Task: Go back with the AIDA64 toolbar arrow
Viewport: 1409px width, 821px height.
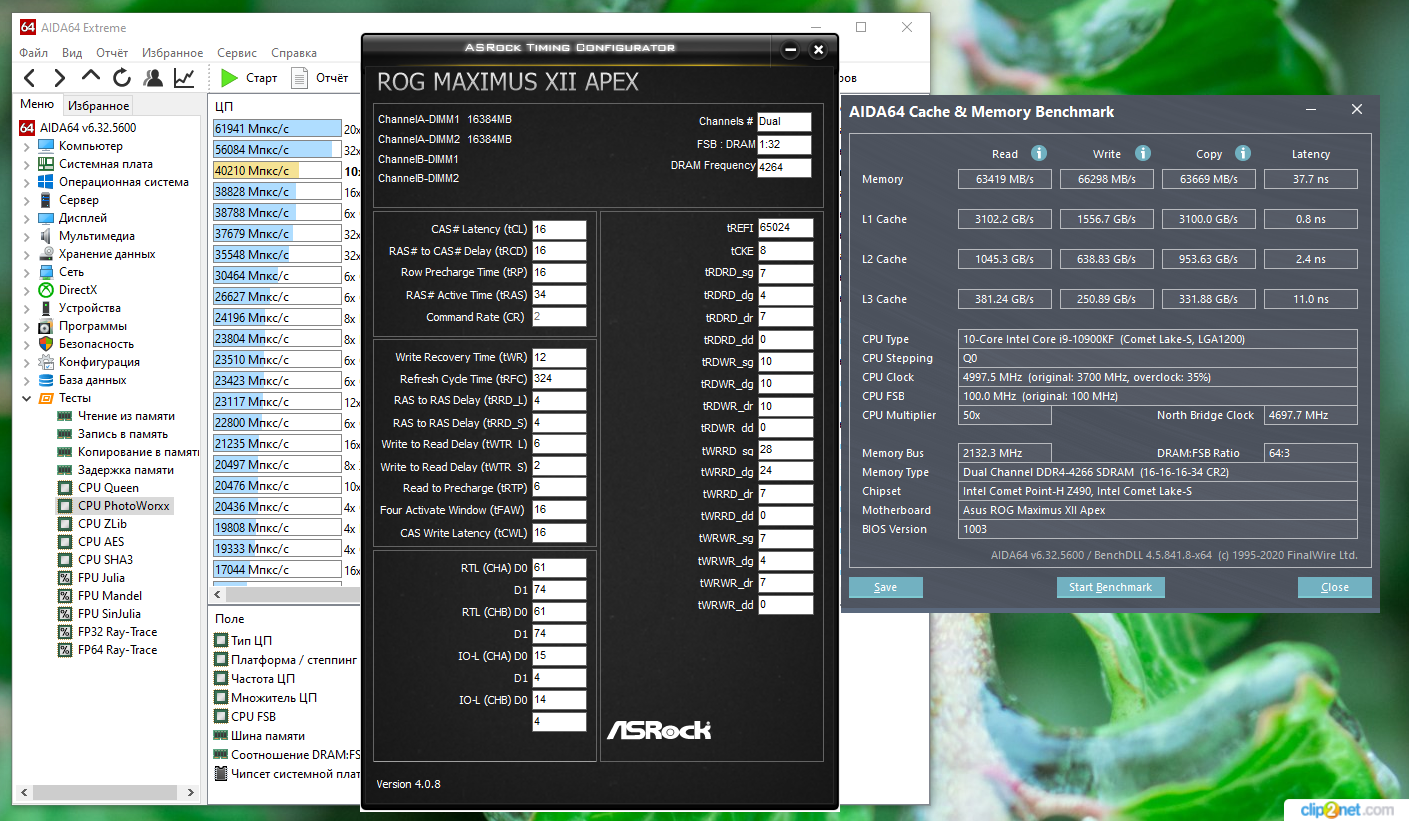Action: (x=29, y=78)
